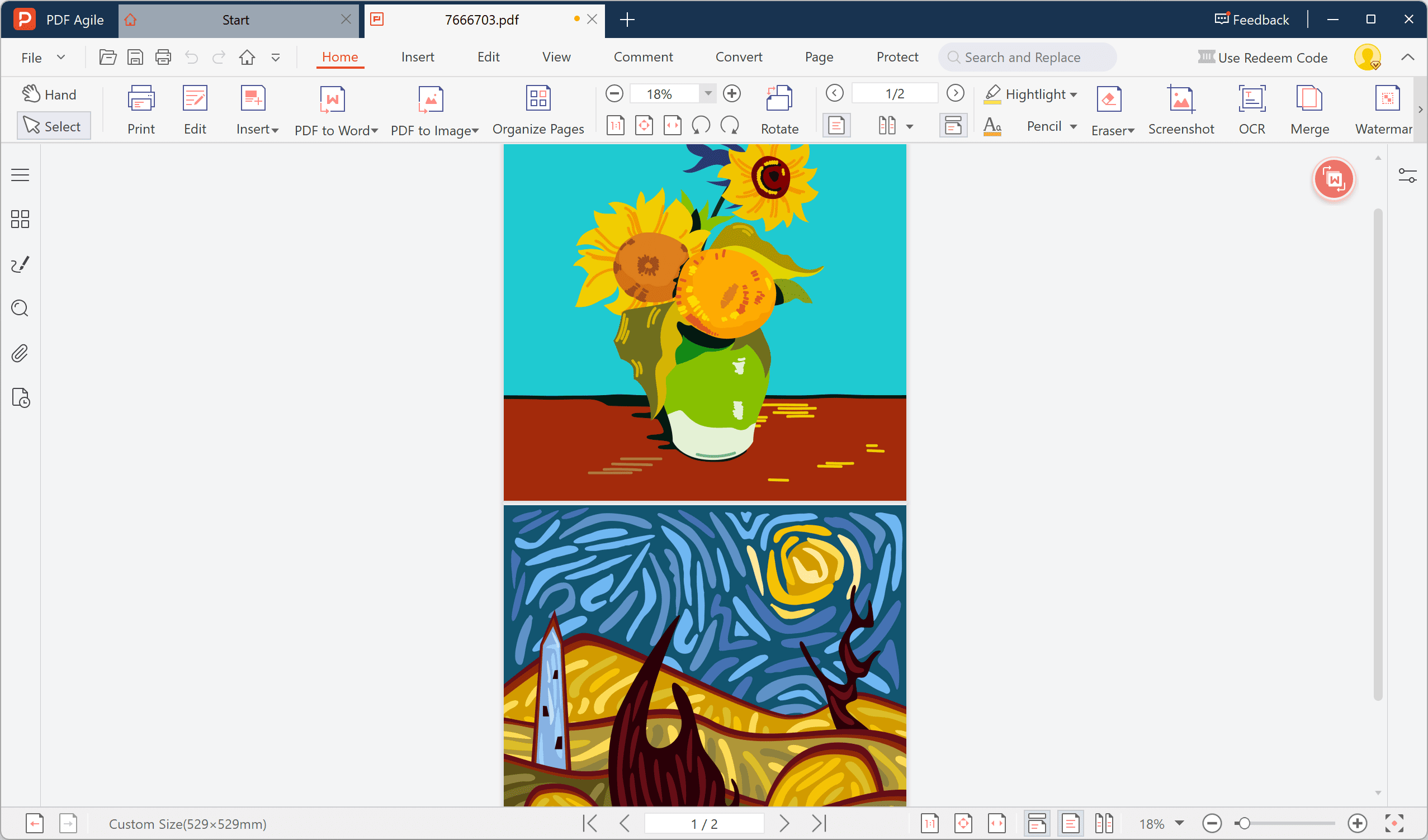The image size is (1428, 840).
Task: Zoom out with the ribbon minus icon
Action: click(614, 93)
